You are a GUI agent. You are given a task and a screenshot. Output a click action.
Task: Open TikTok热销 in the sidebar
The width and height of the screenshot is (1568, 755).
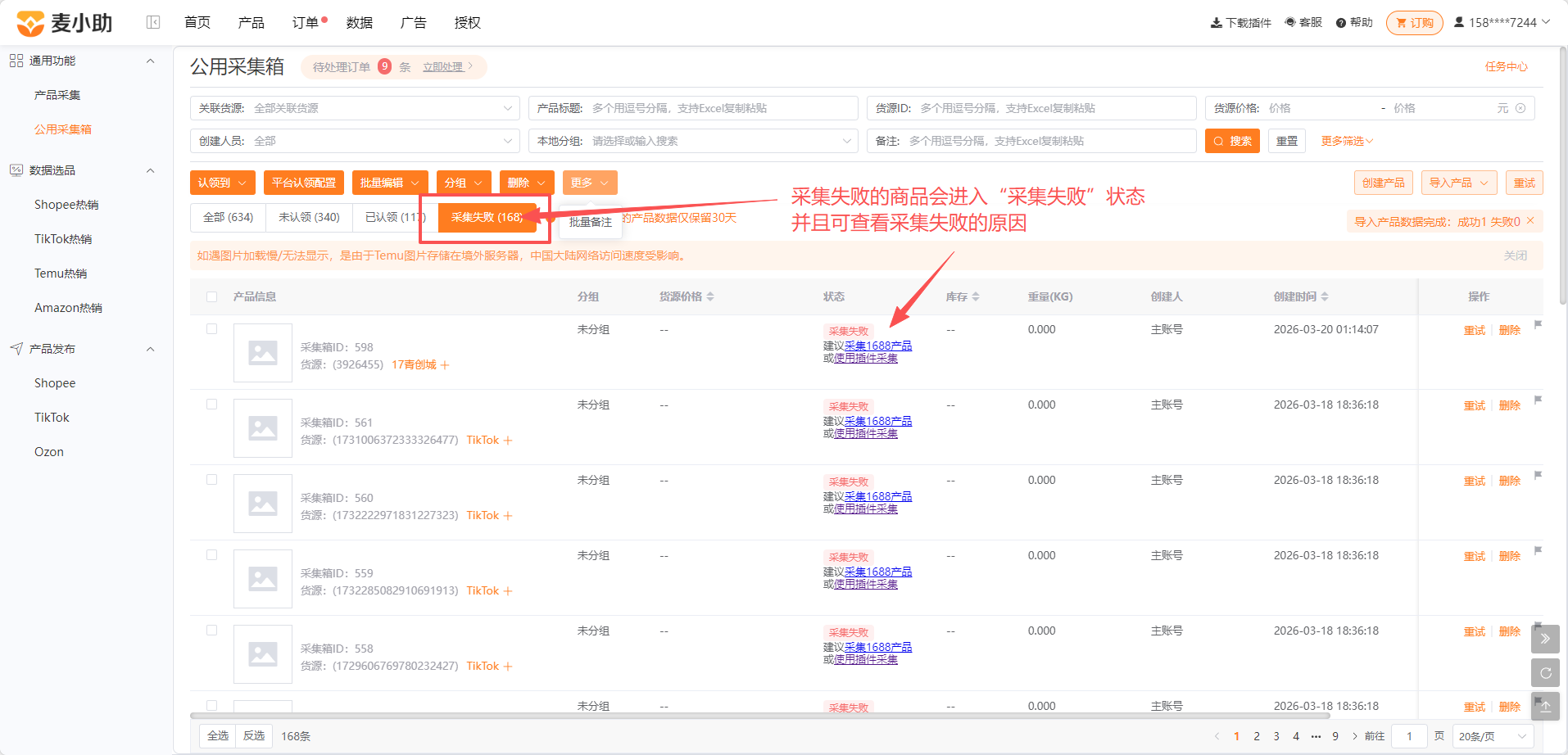pos(63,239)
